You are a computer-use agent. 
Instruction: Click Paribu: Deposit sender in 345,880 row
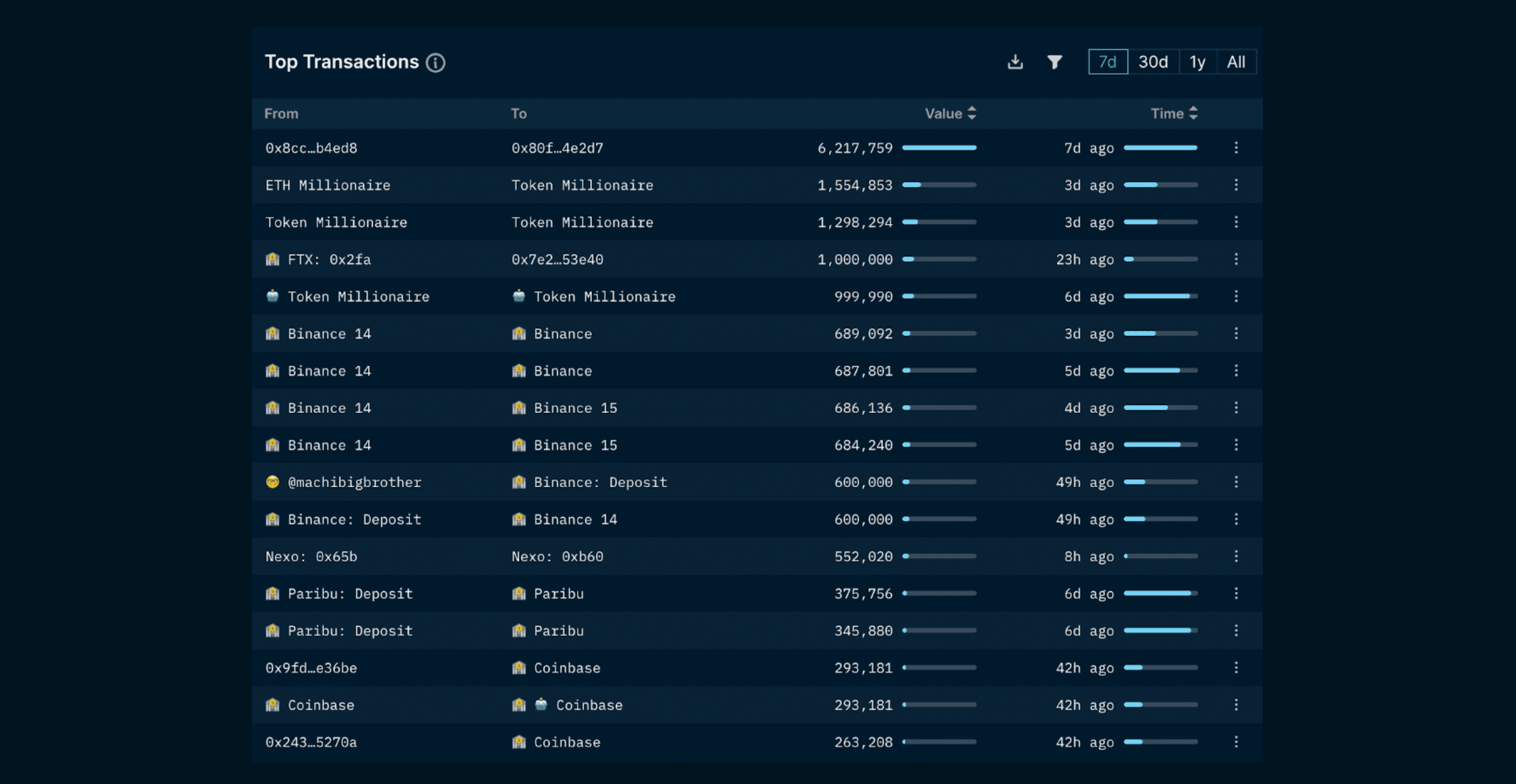pos(339,630)
